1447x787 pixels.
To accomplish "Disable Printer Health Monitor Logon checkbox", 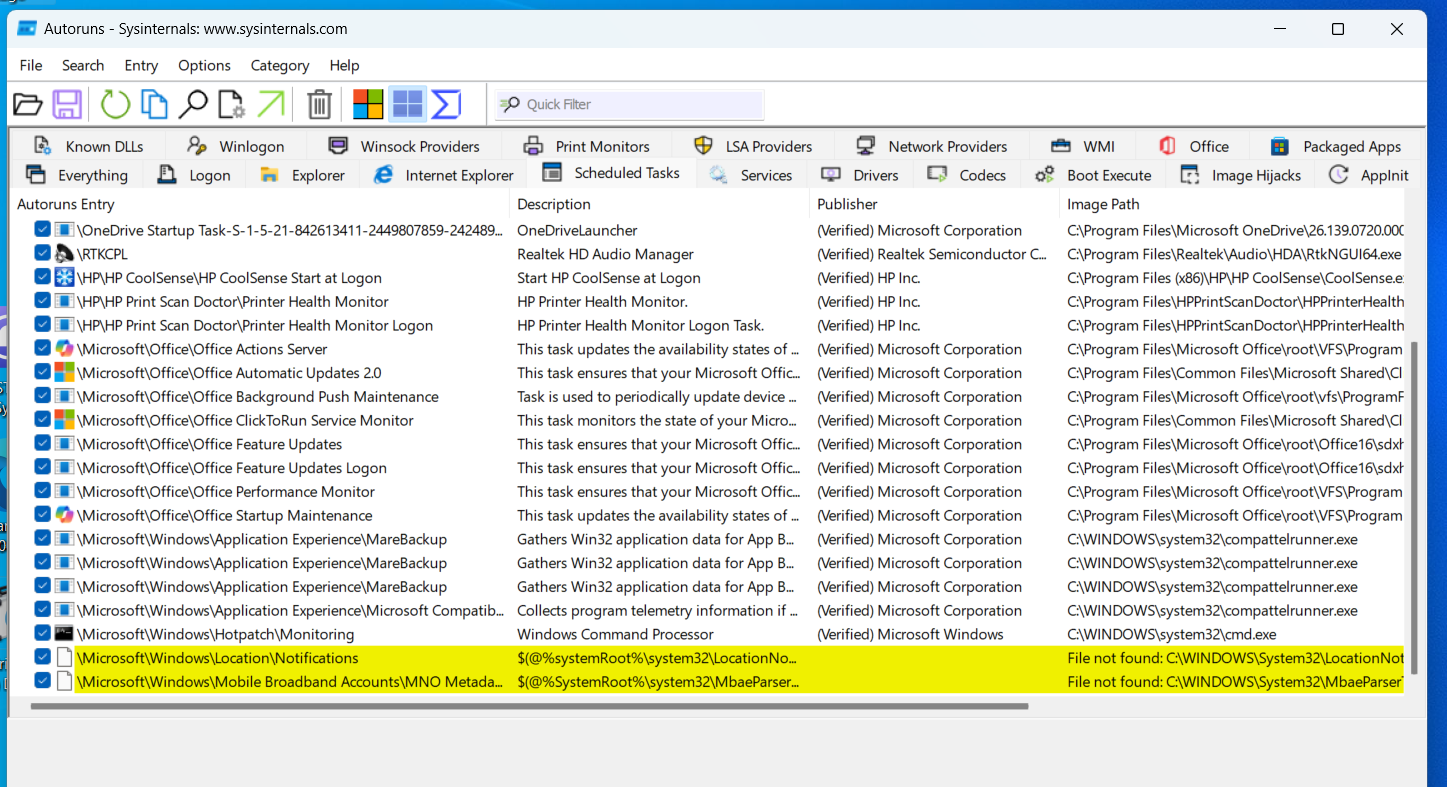I will tap(42, 325).
